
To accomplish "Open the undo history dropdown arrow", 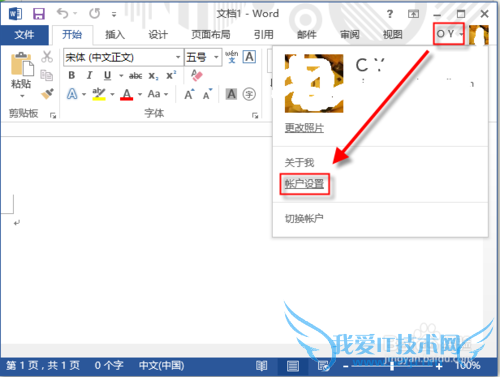I will [x=75, y=14].
